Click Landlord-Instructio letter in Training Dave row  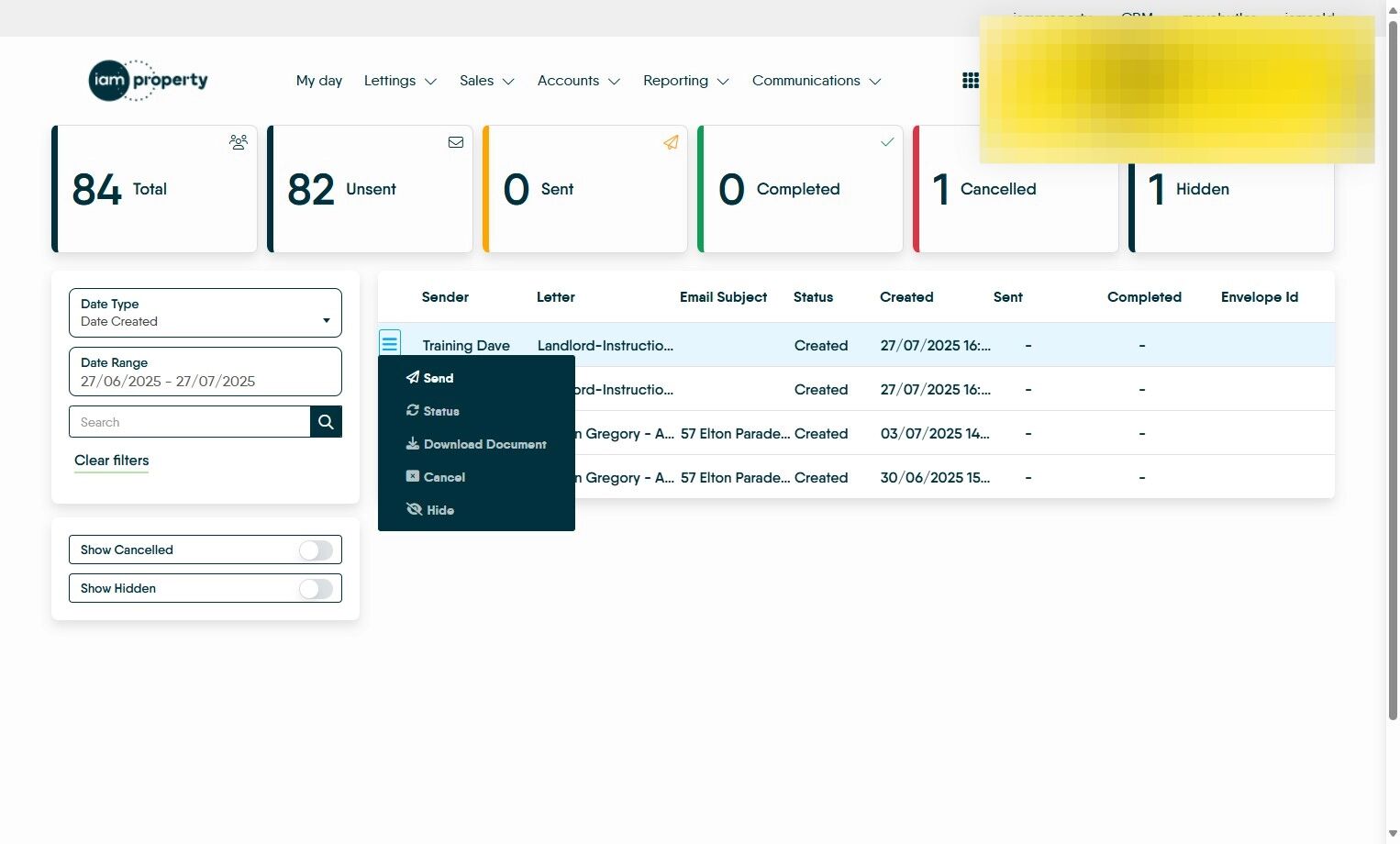coord(606,346)
